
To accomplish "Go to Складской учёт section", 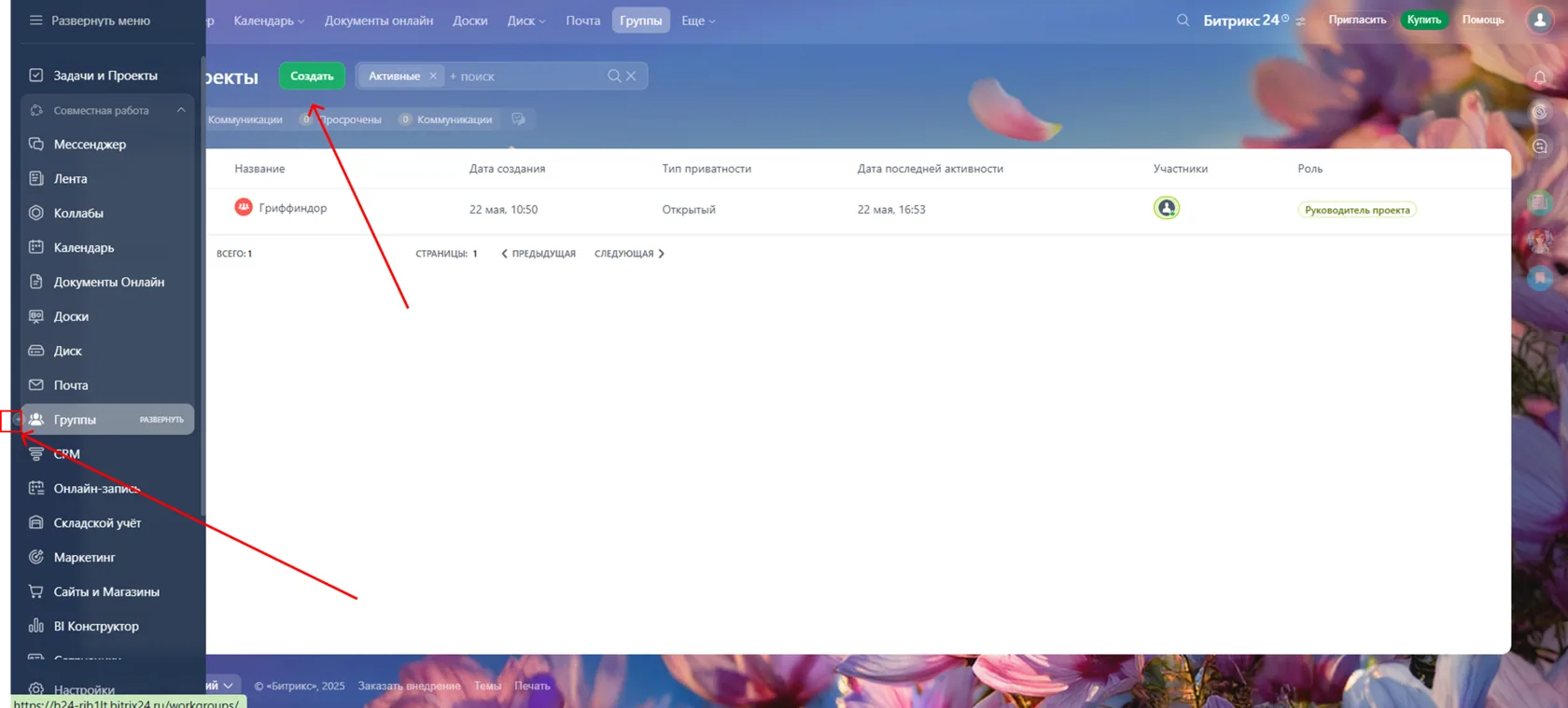I will click(97, 523).
